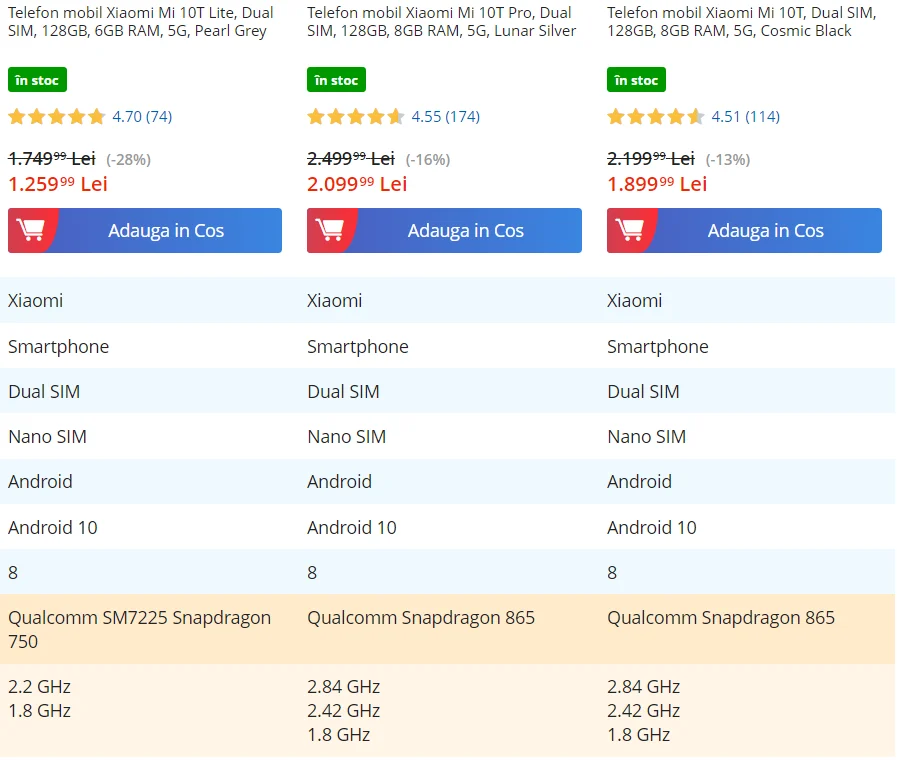The width and height of the screenshot is (899, 760).
Task: Click price 1.899,99 Lei
Action: point(657,184)
